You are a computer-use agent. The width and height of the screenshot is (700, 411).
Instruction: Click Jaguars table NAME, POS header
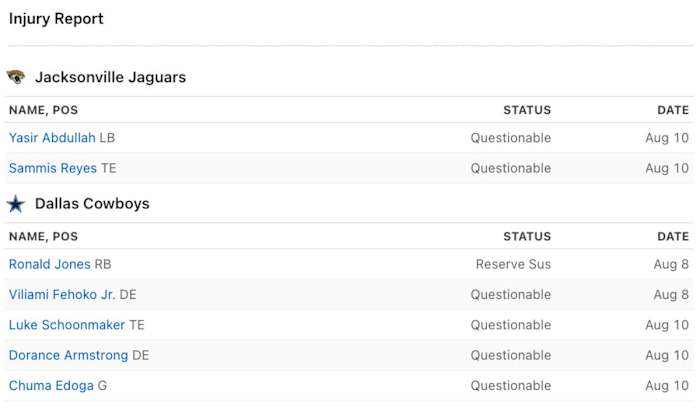(x=43, y=110)
